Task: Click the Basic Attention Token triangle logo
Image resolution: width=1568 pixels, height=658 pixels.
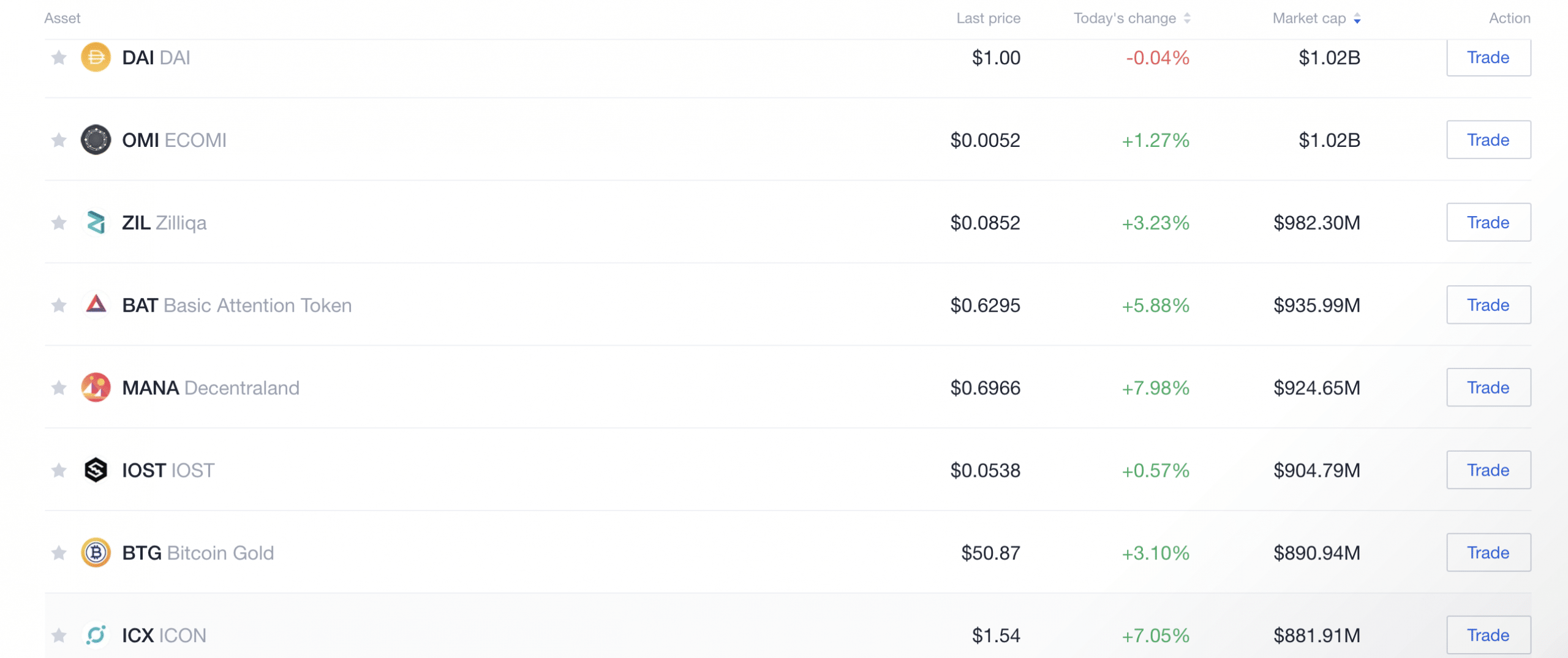Action: [96, 304]
